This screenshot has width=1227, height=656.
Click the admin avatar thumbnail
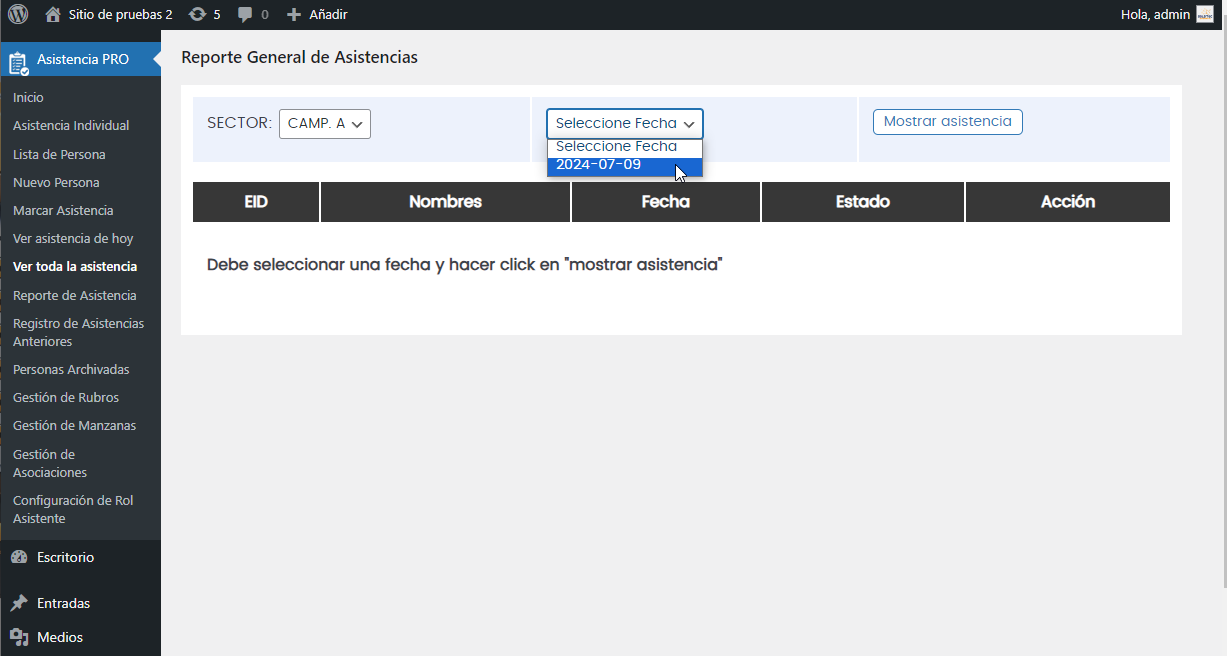(x=1204, y=15)
